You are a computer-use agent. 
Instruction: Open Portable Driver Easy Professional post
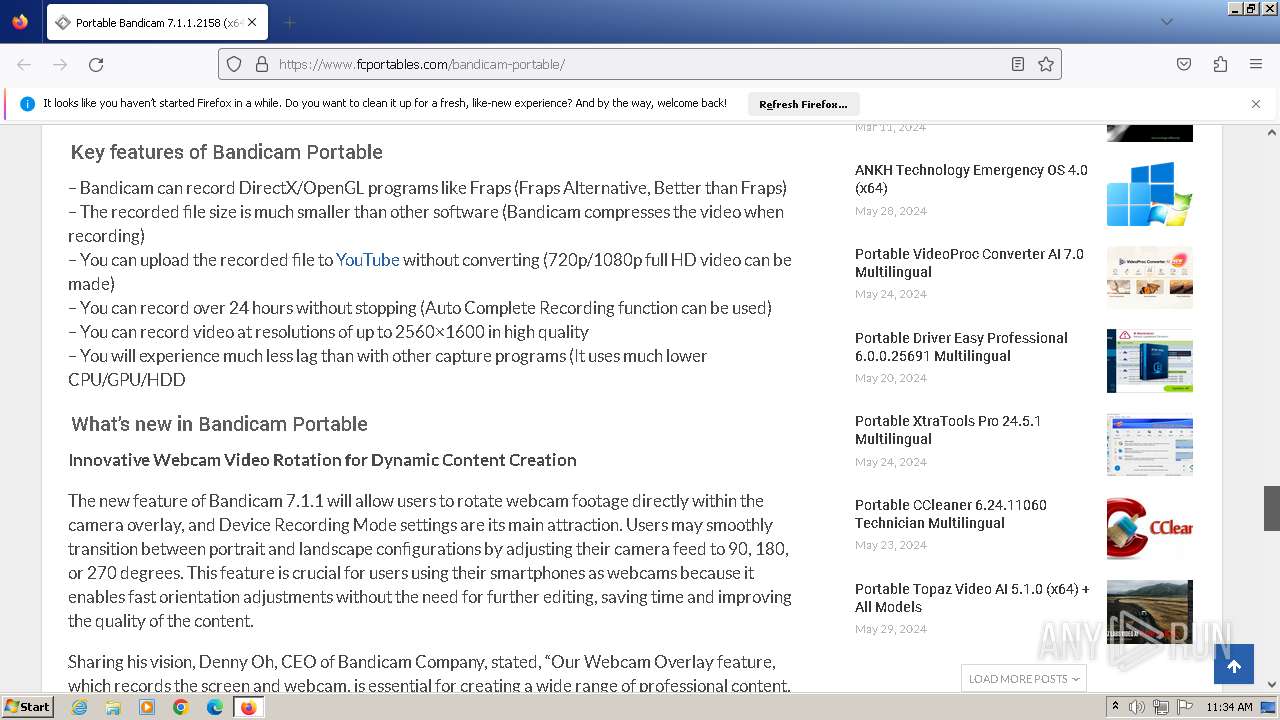[961, 347]
